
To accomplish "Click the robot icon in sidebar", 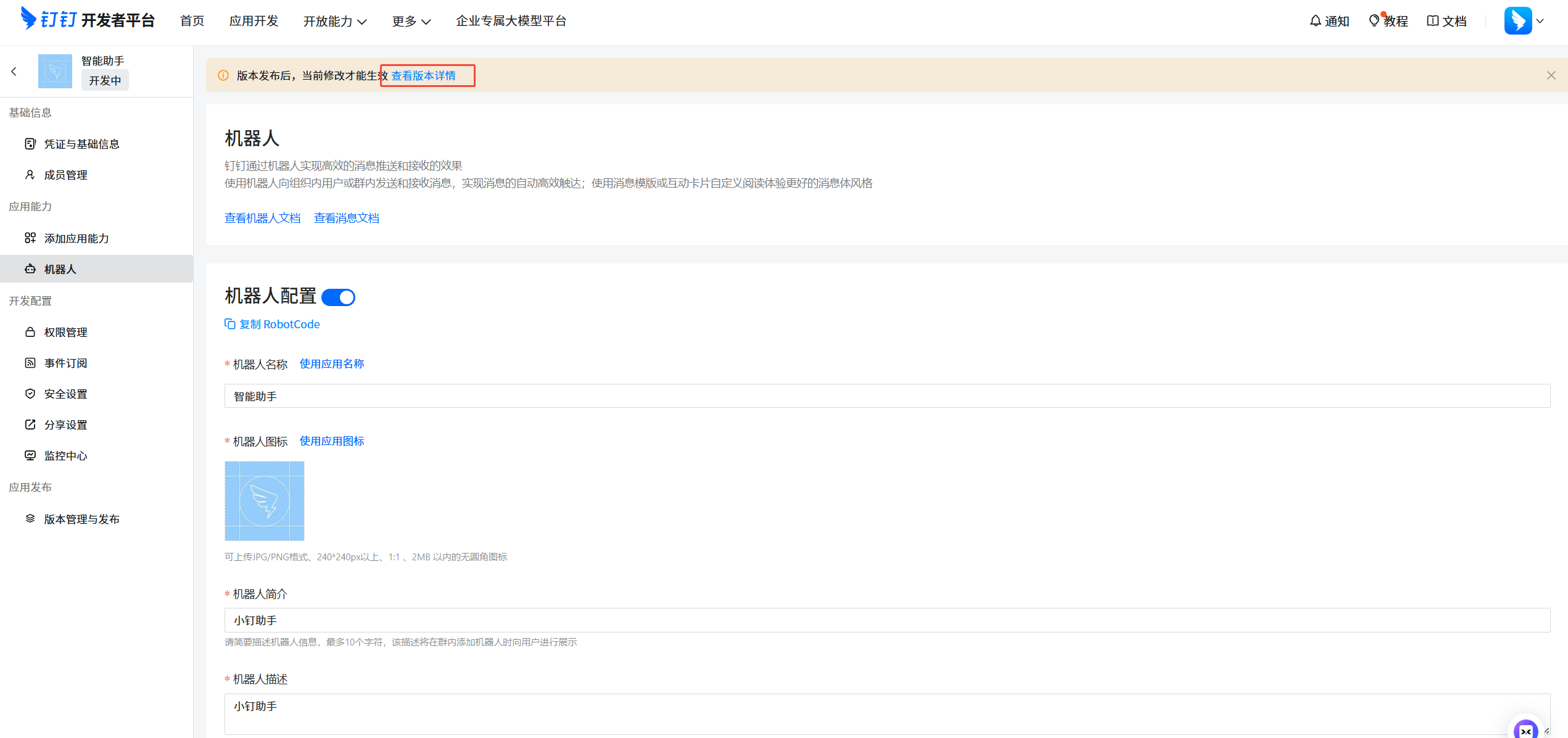I will point(30,269).
